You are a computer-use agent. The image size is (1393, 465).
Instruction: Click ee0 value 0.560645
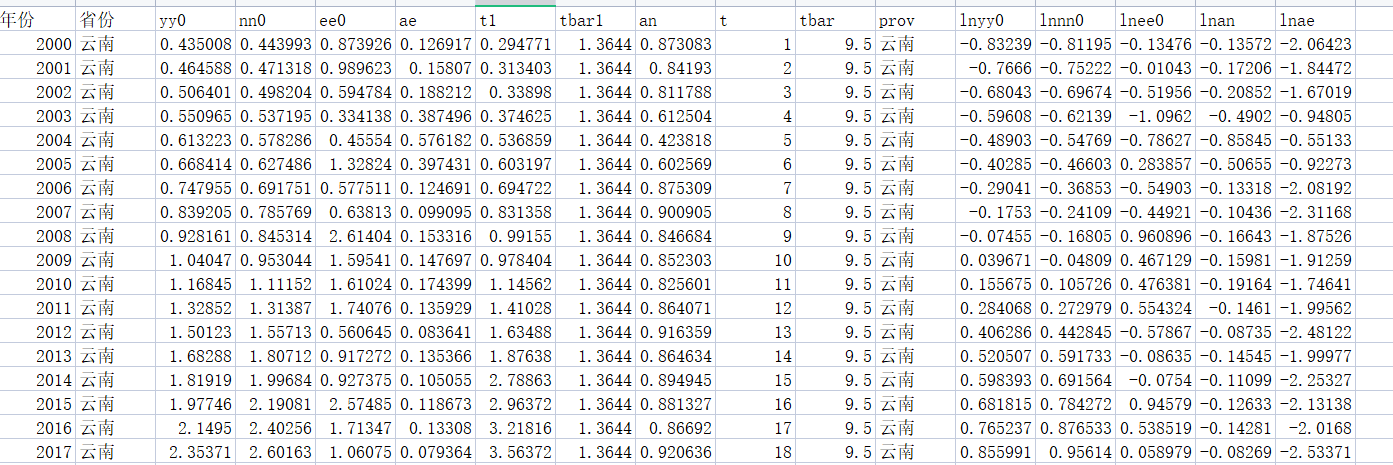(356, 332)
